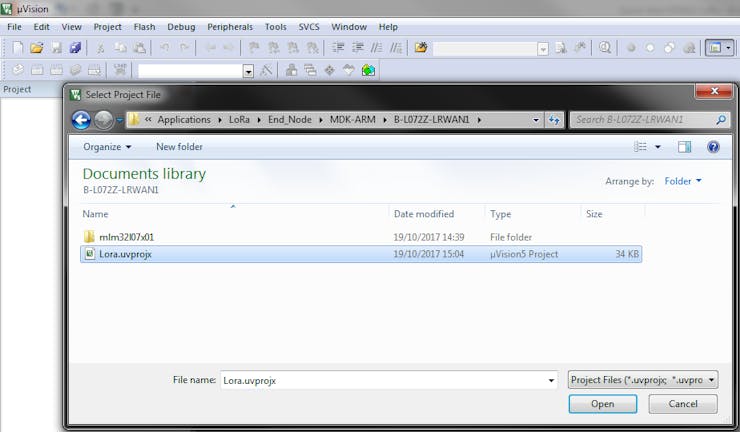Open the SVCS menu
740x432 pixels.
click(x=309, y=27)
